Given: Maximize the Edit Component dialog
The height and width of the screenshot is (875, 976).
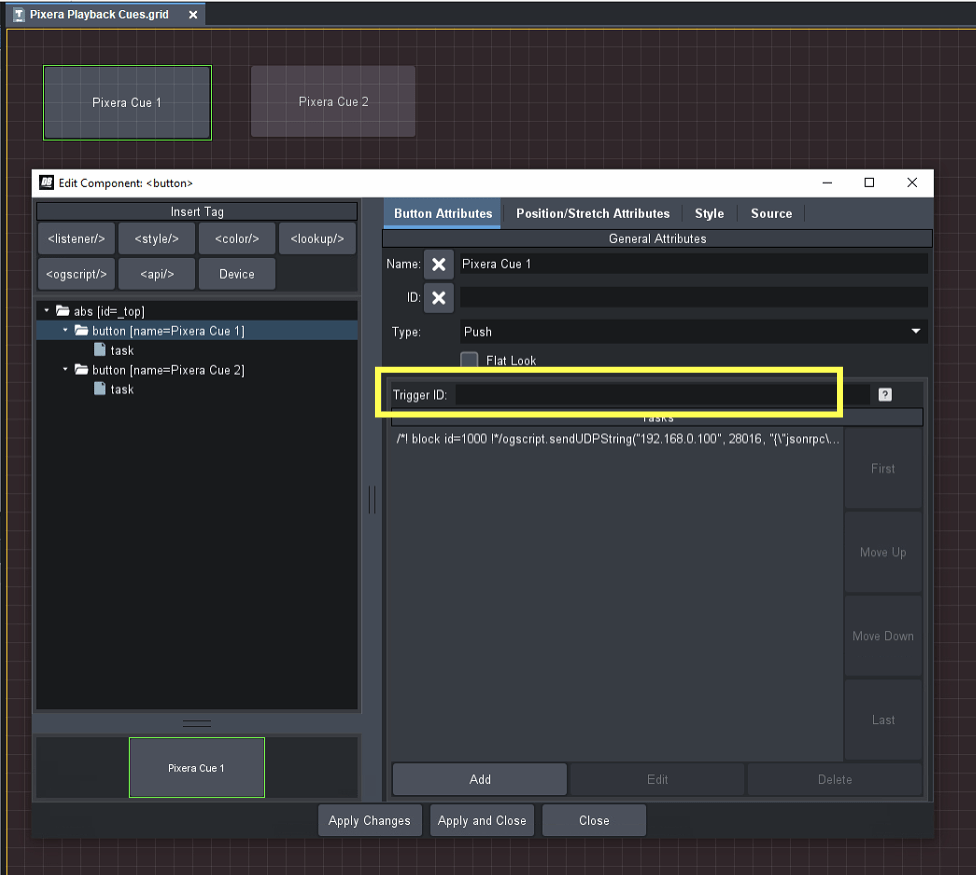Looking at the screenshot, I should (x=869, y=182).
